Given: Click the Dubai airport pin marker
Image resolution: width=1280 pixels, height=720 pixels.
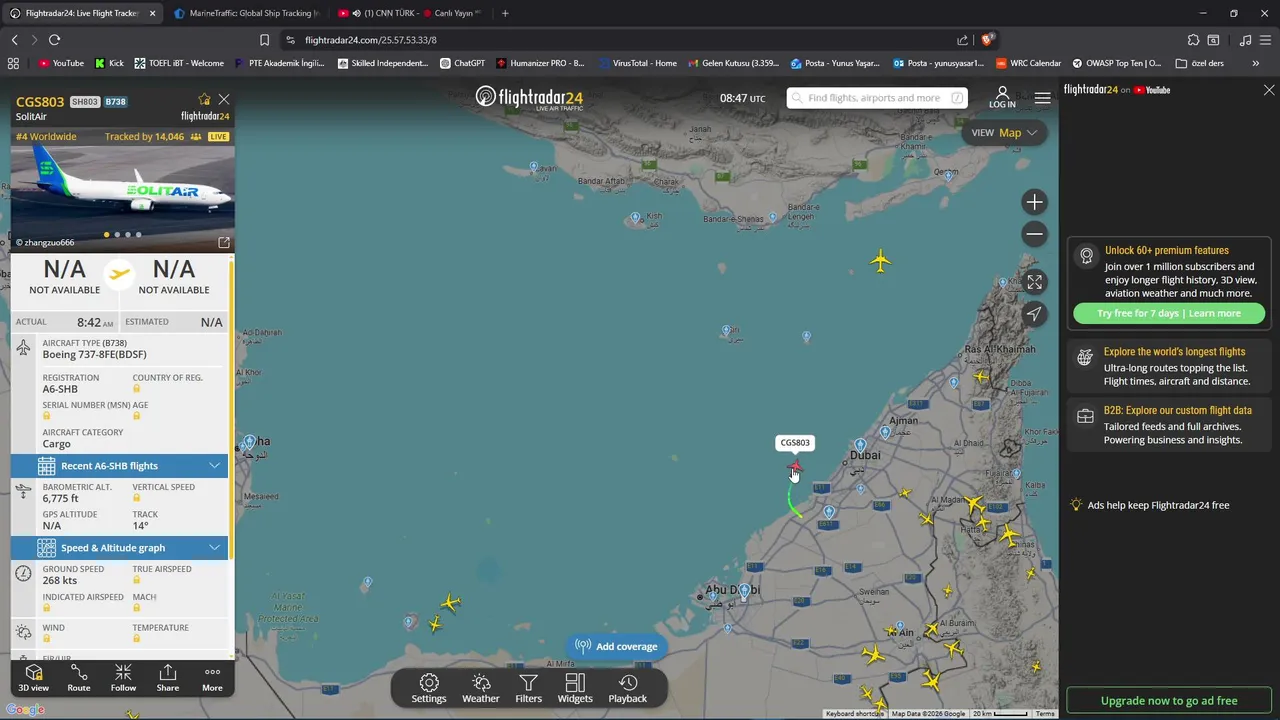Looking at the screenshot, I should pyautogui.click(x=860, y=445).
